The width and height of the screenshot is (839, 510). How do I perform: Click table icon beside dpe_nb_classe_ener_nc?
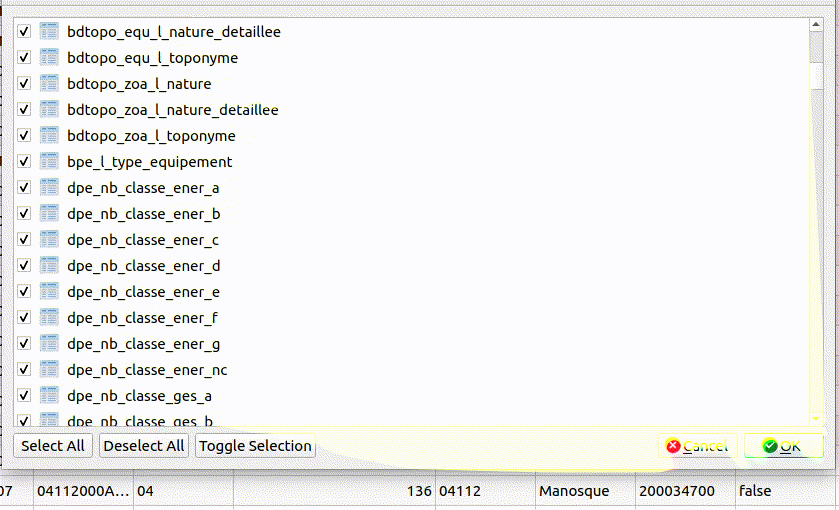coord(49,370)
